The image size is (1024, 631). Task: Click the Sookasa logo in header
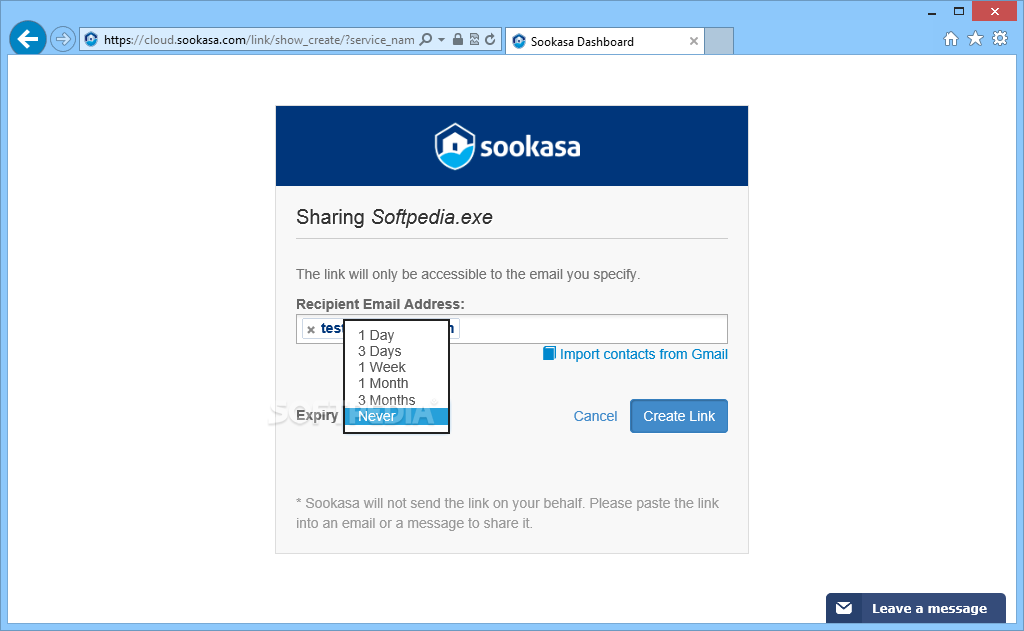(507, 146)
